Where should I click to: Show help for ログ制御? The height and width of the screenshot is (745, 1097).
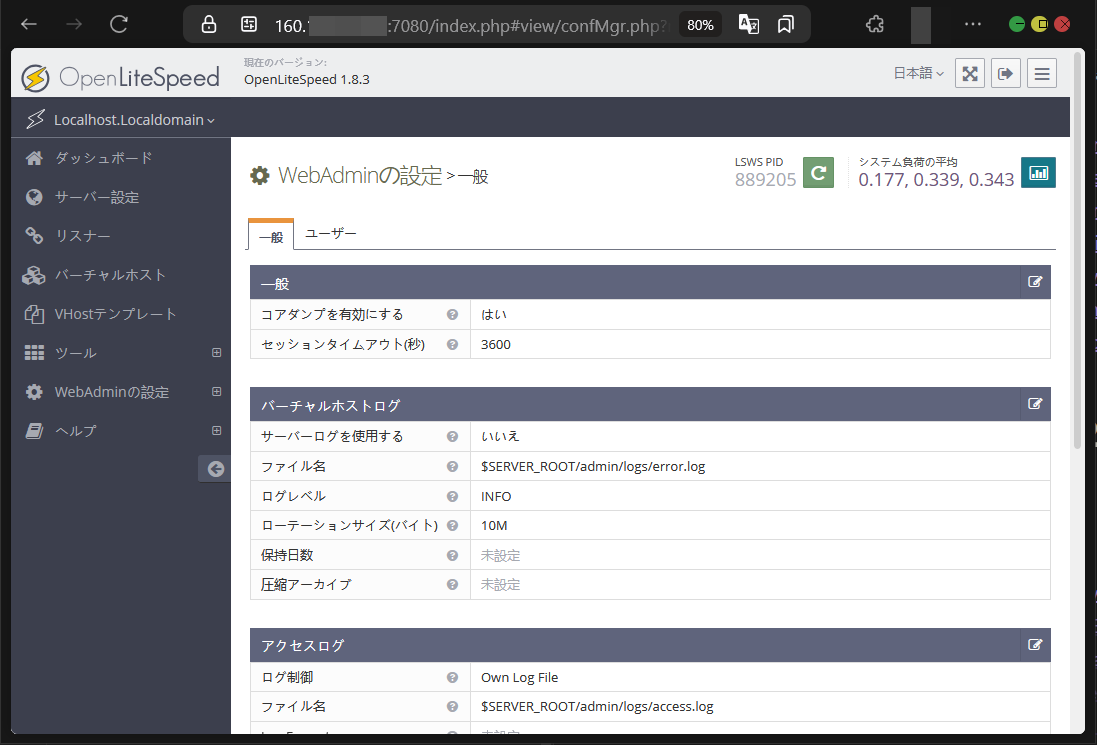tap(453, 677)
